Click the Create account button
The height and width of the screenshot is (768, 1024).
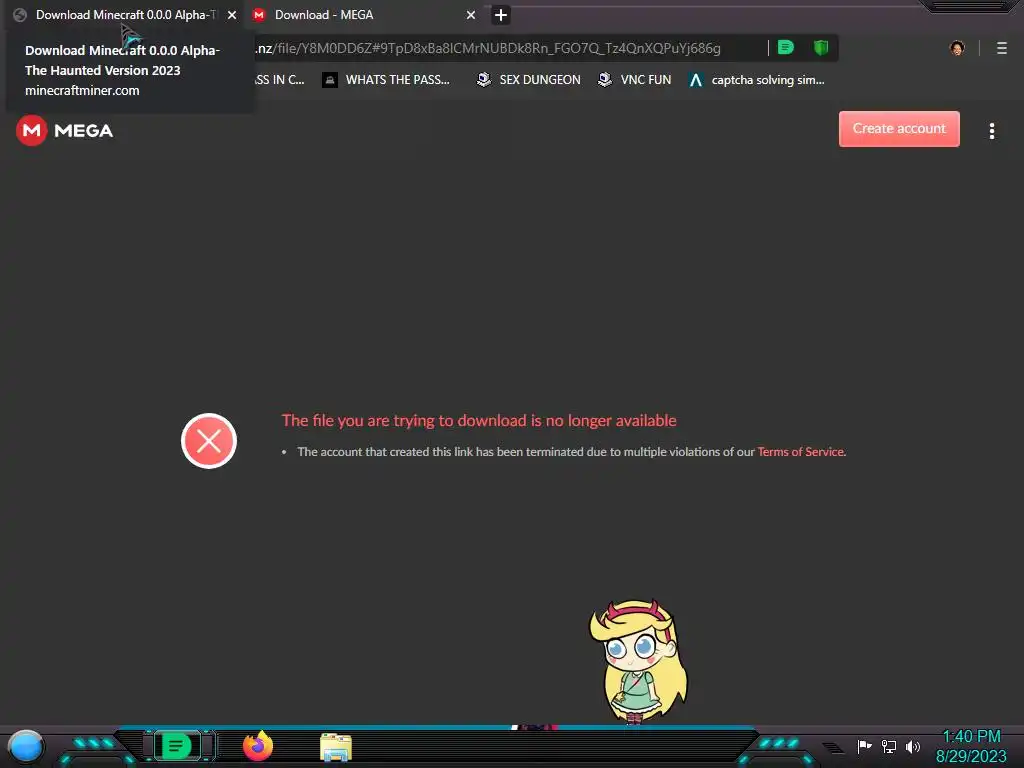(899, 129)
